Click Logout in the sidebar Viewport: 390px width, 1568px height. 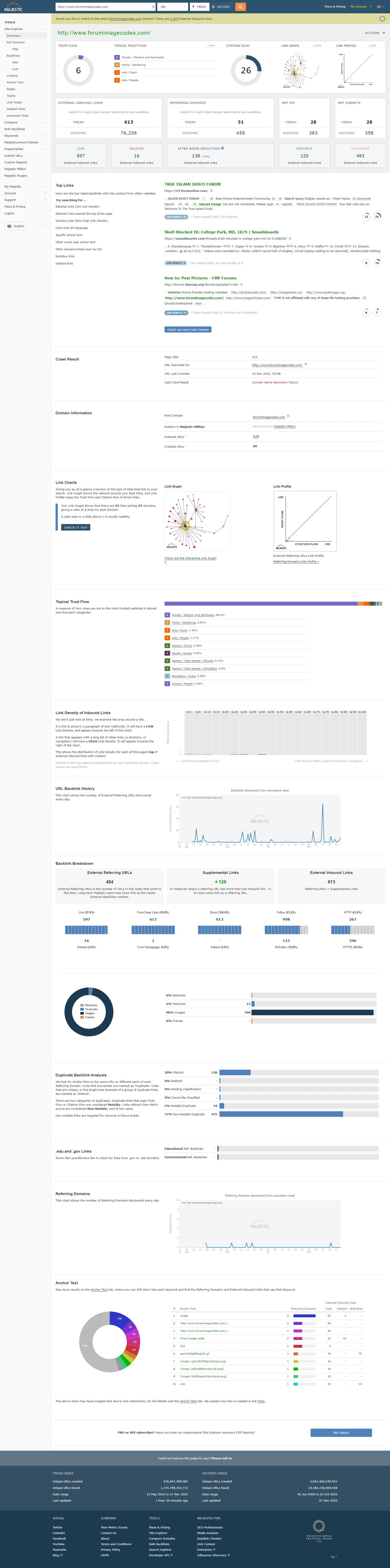click(9, 213)
